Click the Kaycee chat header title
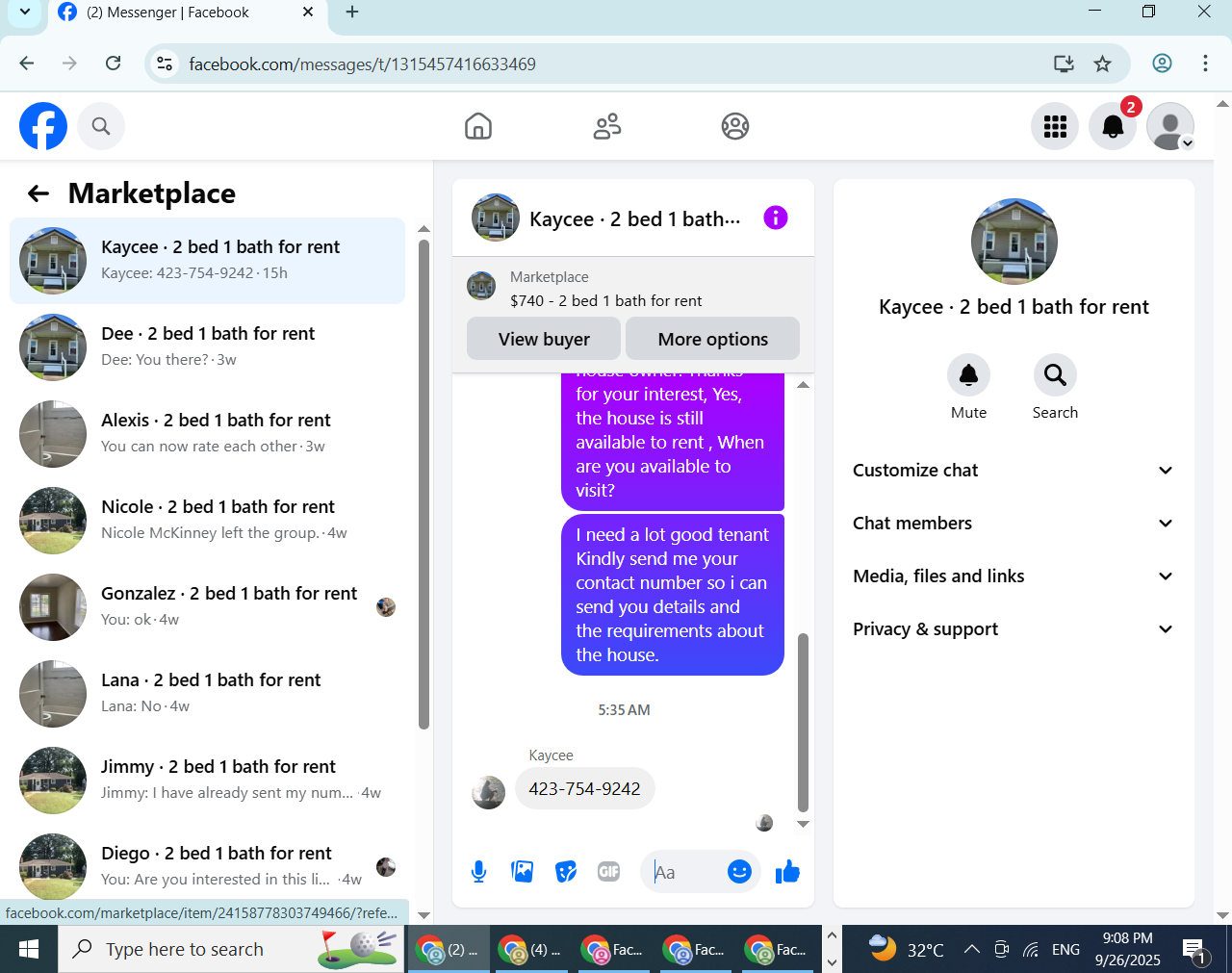The height and width of the screenshot is (973, 1232). tap(635, 219)
